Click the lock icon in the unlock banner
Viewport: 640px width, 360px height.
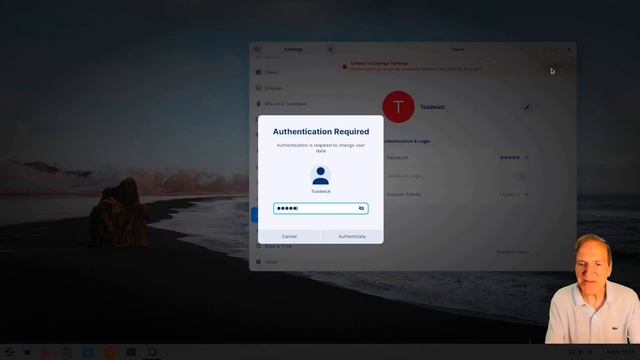coord(345,67)
